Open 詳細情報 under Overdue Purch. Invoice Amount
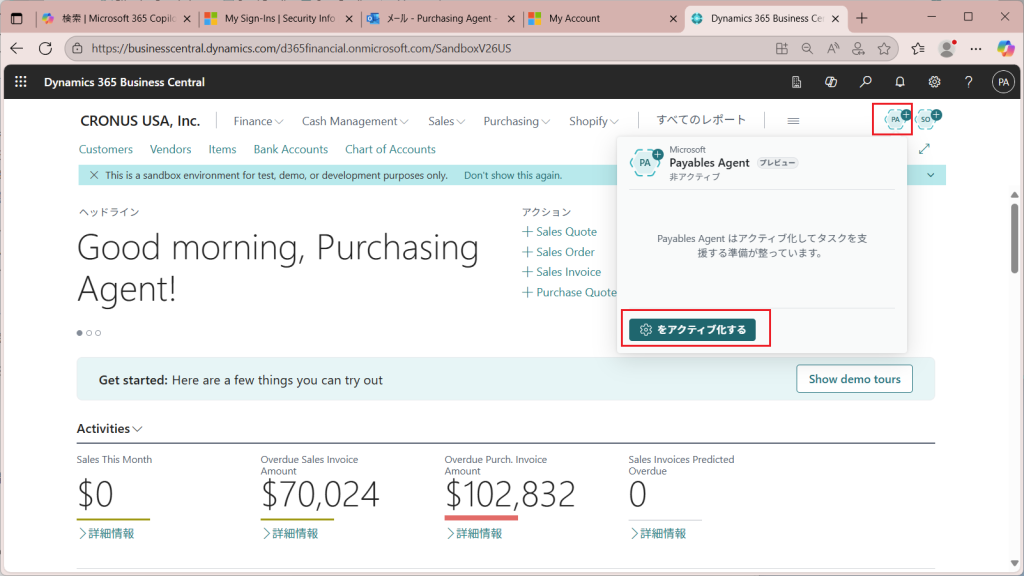This screenshot has height=576, width=1024. [x=474, y=534]
